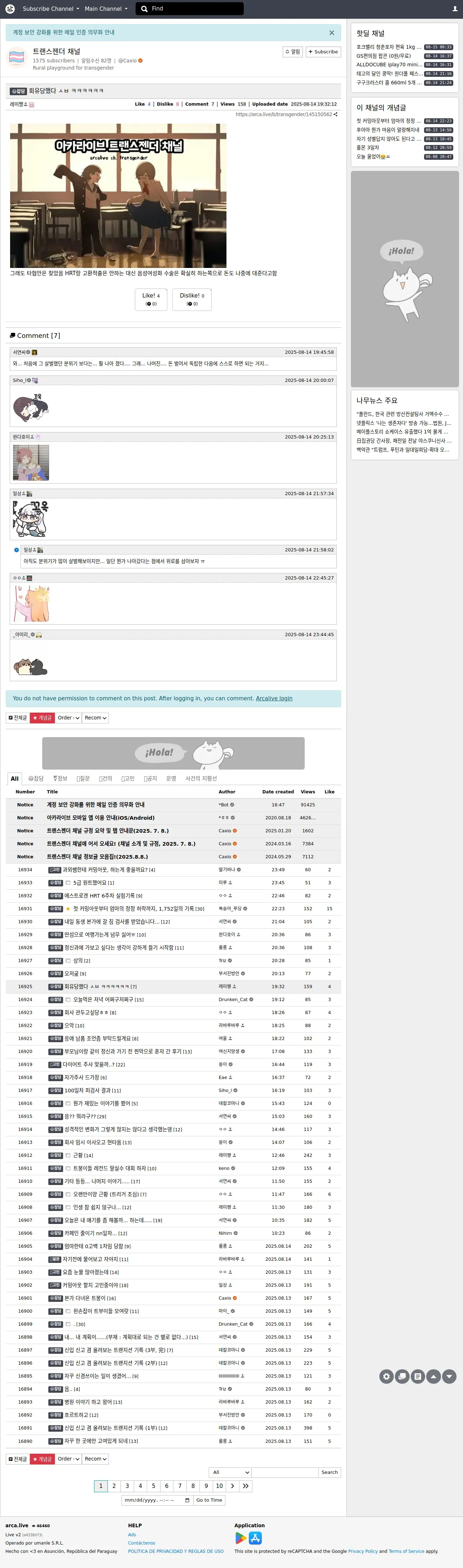Subscribe to the transgender channel
Screen dimensions: 463x1568
pyautogui.click(x=323, y=52)
